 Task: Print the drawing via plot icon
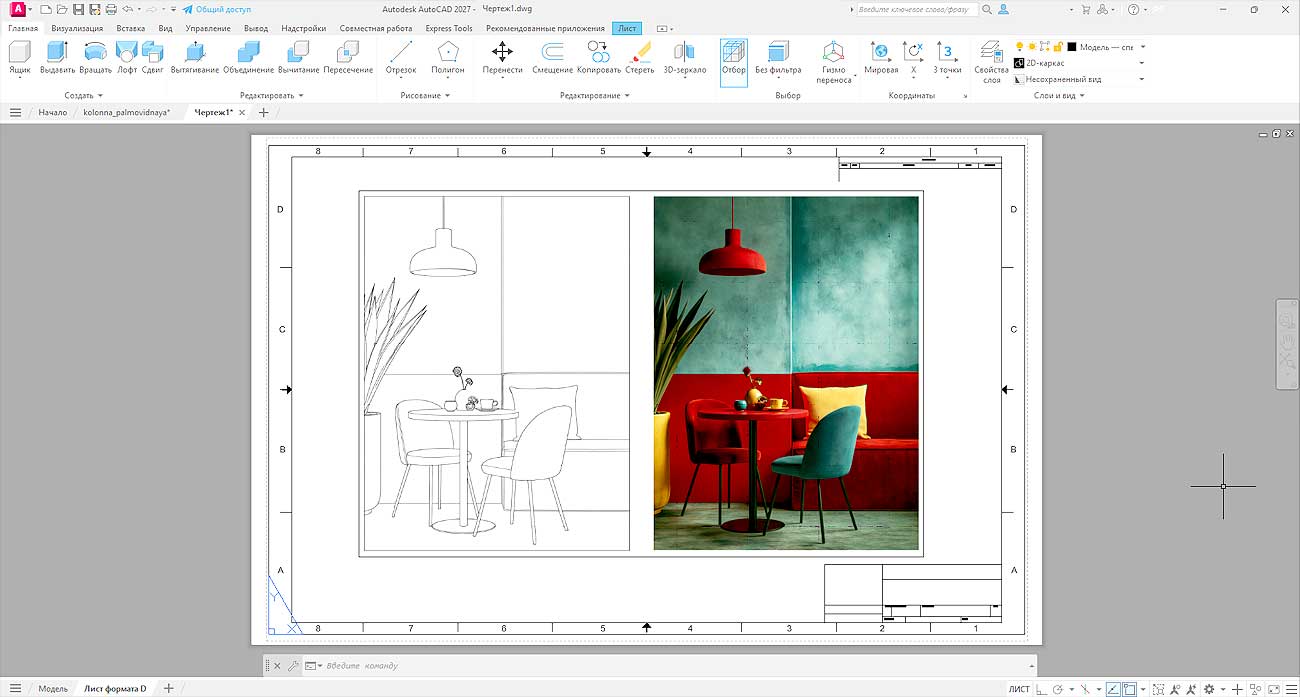pos(111,9)
